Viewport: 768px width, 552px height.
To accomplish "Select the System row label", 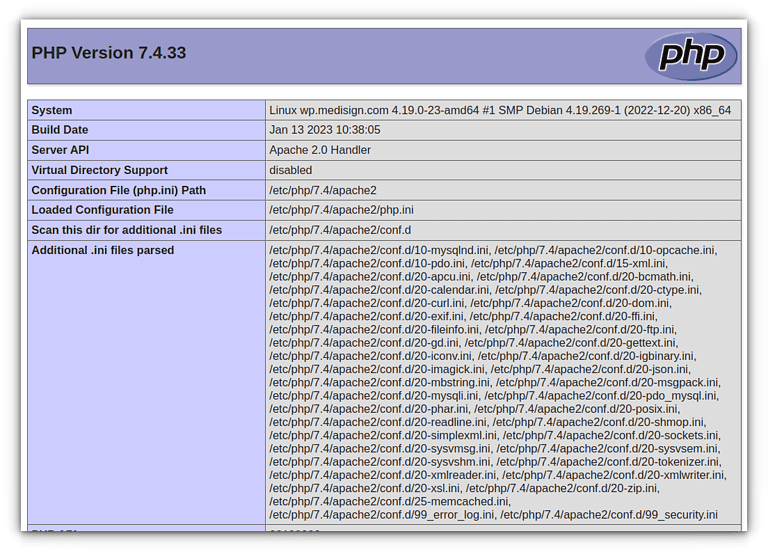I will (52, 110).
